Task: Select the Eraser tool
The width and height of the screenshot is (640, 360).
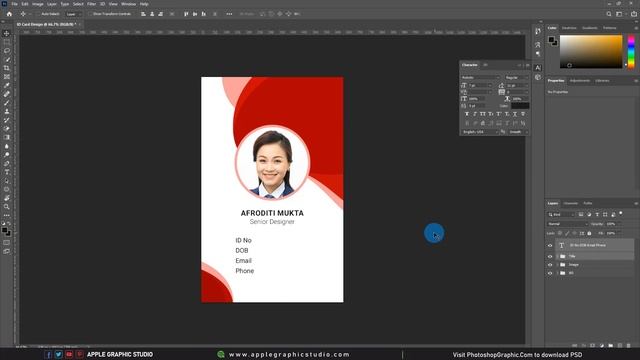Action: 7,129
